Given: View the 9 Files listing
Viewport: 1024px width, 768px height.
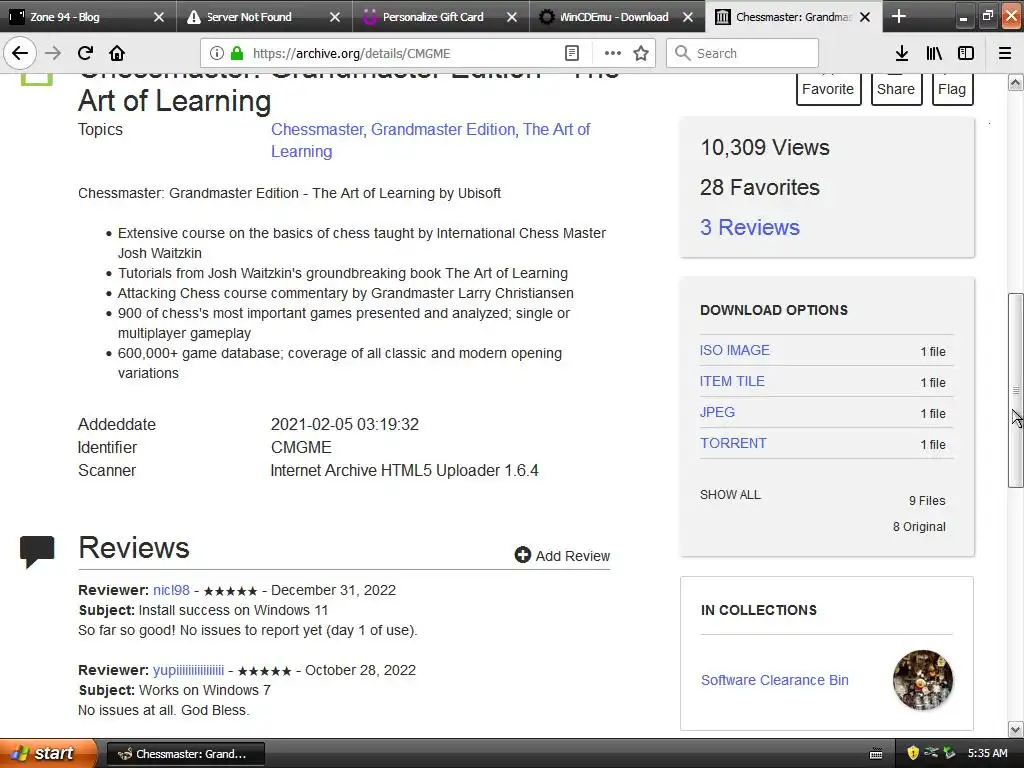Looking at the screenshot, I should [927, 501].
